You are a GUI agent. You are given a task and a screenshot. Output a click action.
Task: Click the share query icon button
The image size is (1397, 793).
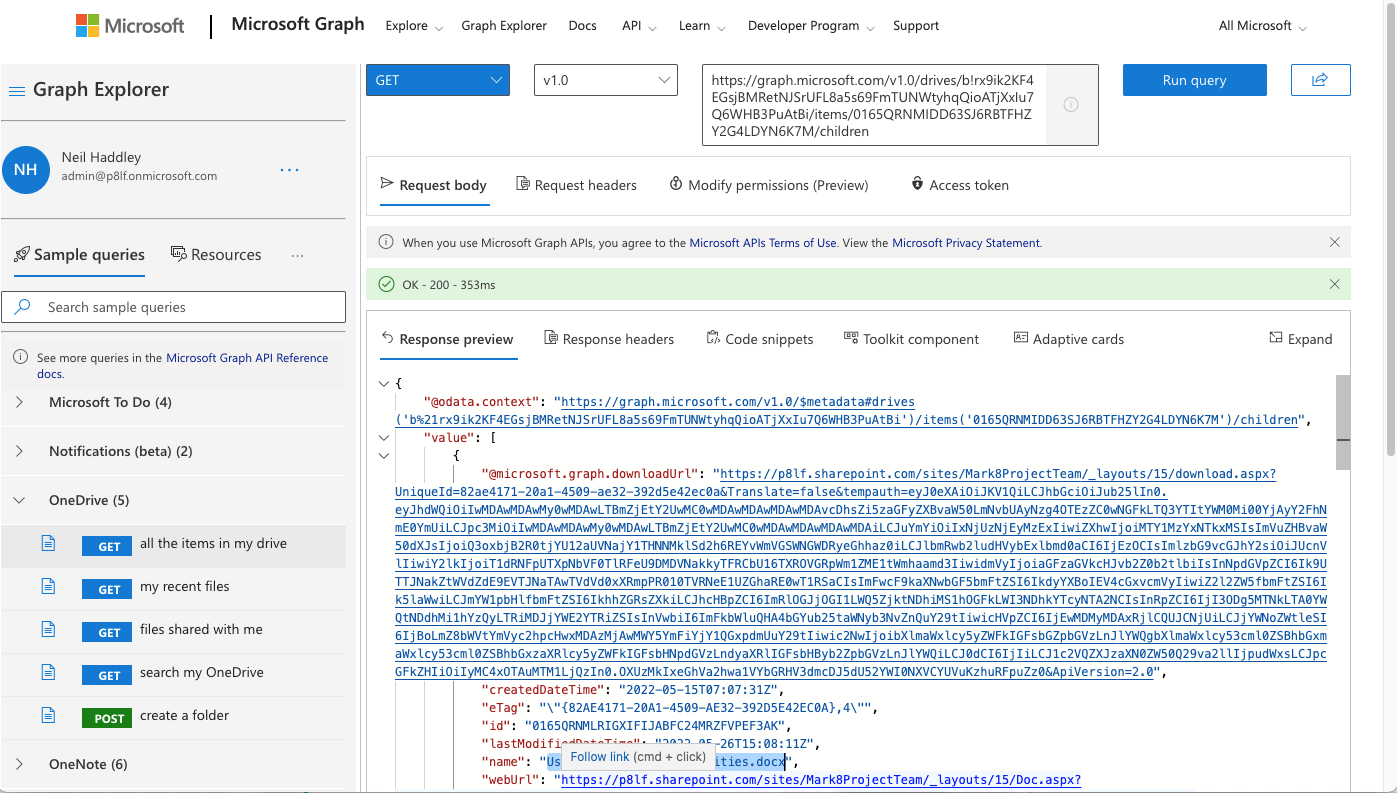click(1320, 80)
